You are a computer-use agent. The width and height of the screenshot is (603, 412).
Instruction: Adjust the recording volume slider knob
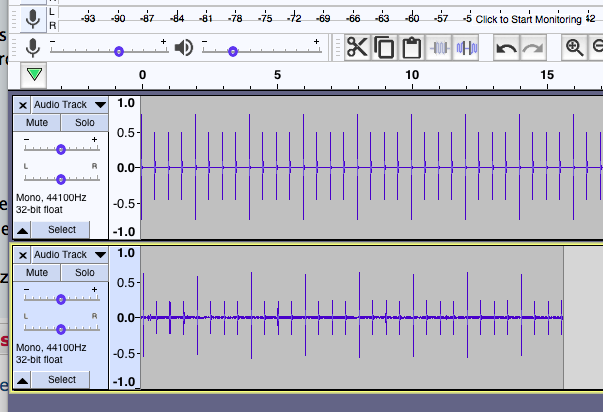tap(119, 51)
